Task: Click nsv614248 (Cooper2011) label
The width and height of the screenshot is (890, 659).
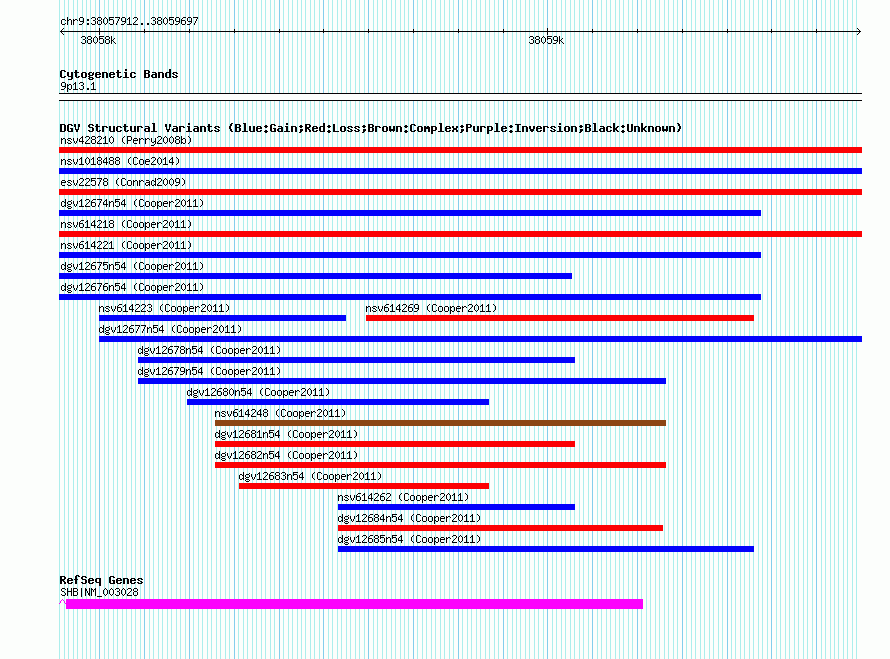Action: pos(280,413)
